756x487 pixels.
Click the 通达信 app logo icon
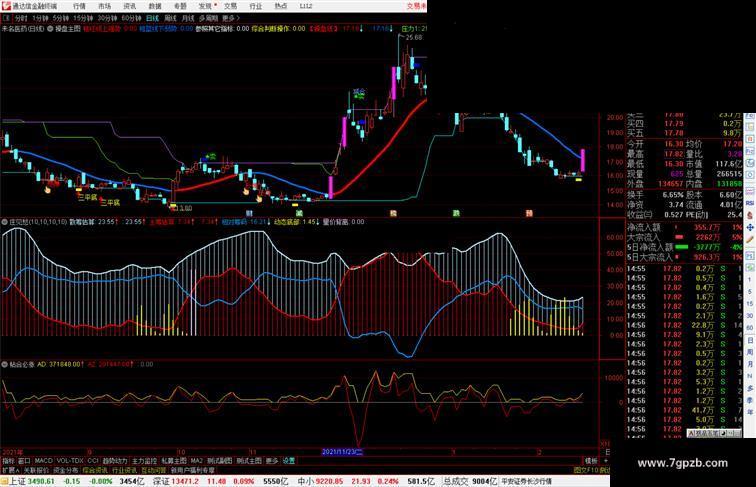pos(6,6)
